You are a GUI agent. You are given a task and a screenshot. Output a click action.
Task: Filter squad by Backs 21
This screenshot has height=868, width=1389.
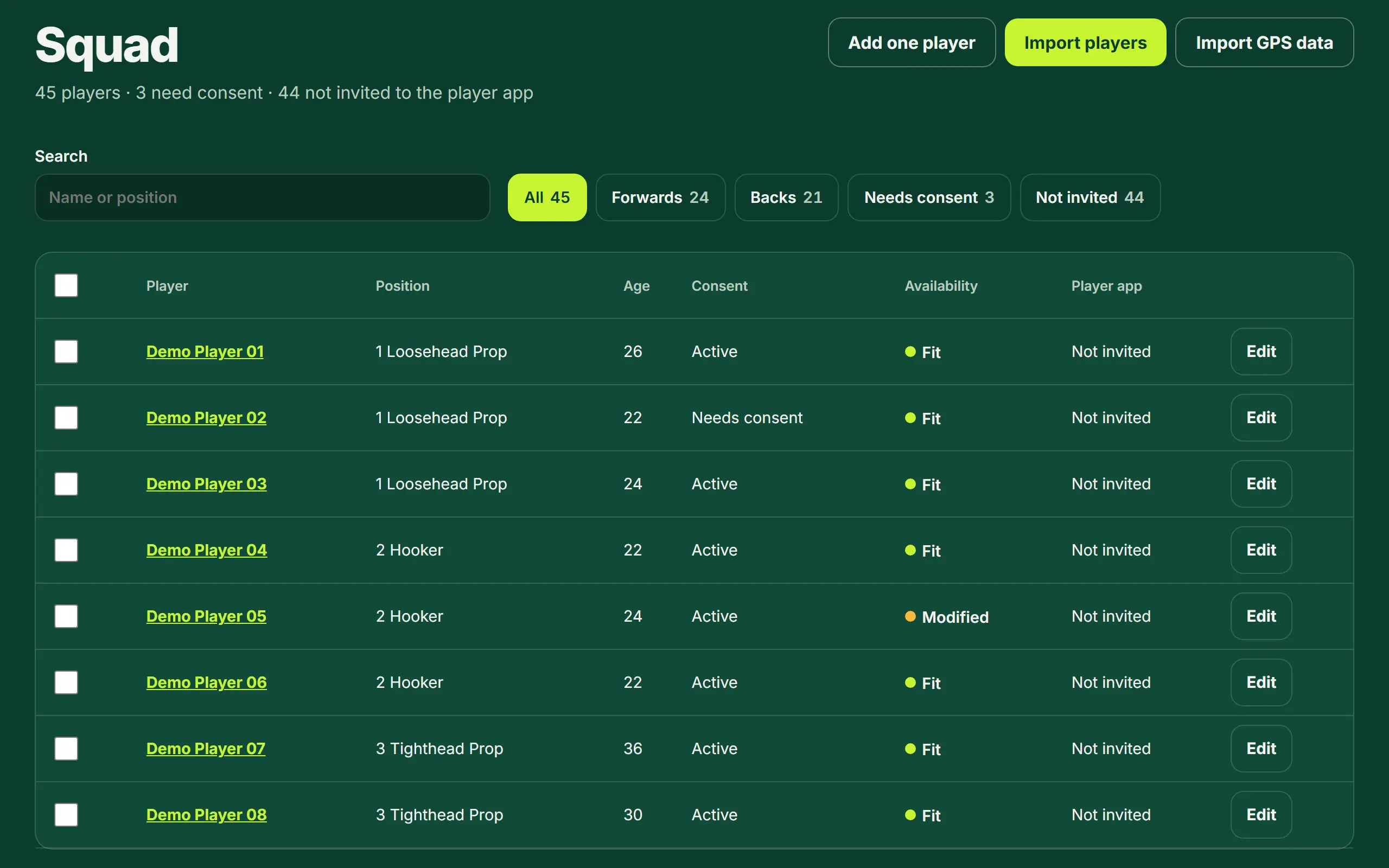(786, 197)
